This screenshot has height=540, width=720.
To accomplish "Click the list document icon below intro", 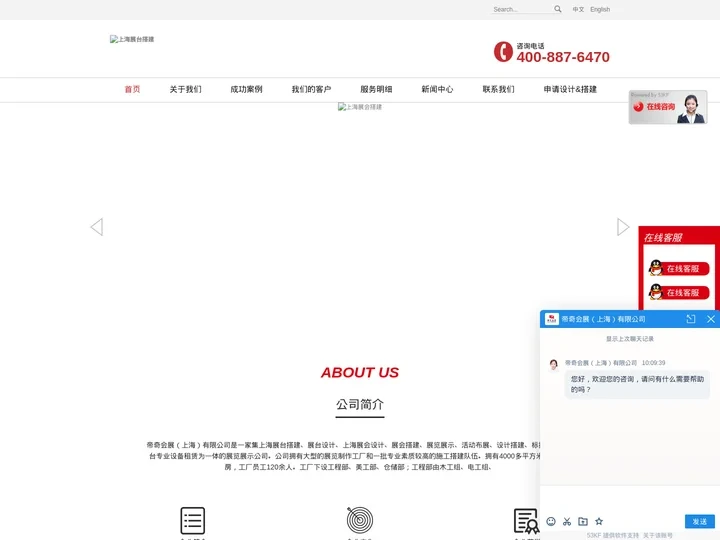I will pos(192,520).
